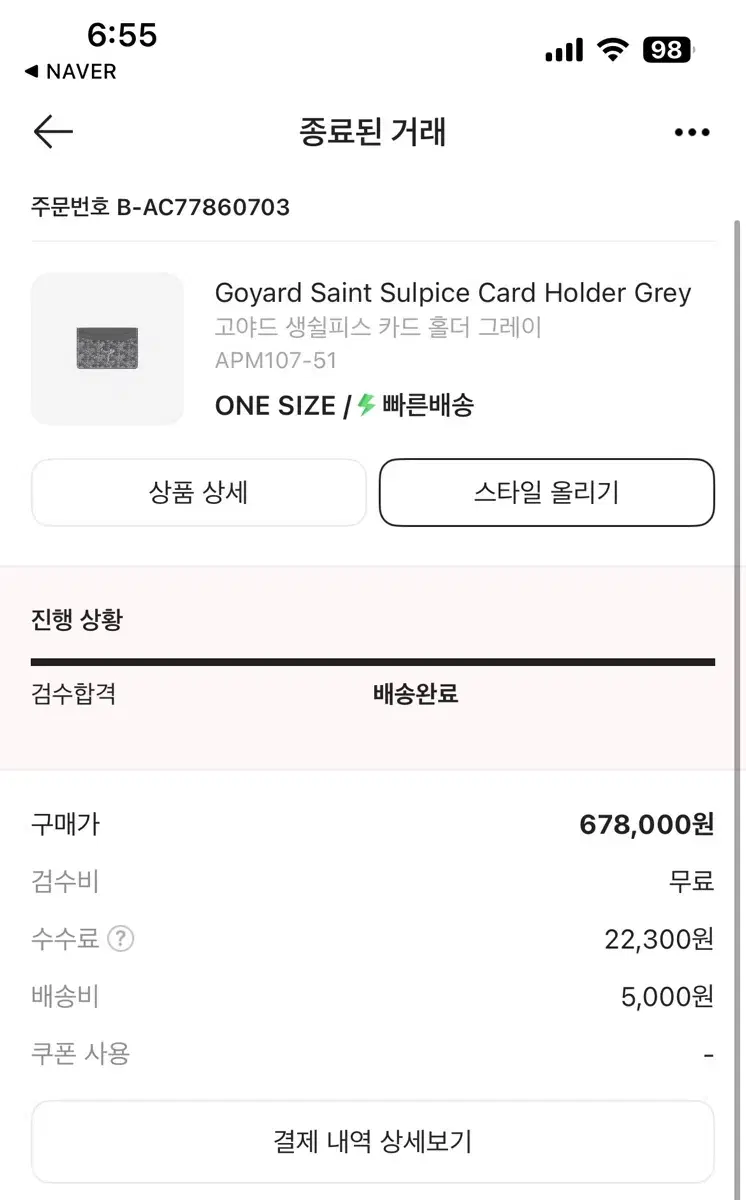746x1200 pixels.
Task: Tap the 구매가 678,000원 amount
Action: coord(647,825)
